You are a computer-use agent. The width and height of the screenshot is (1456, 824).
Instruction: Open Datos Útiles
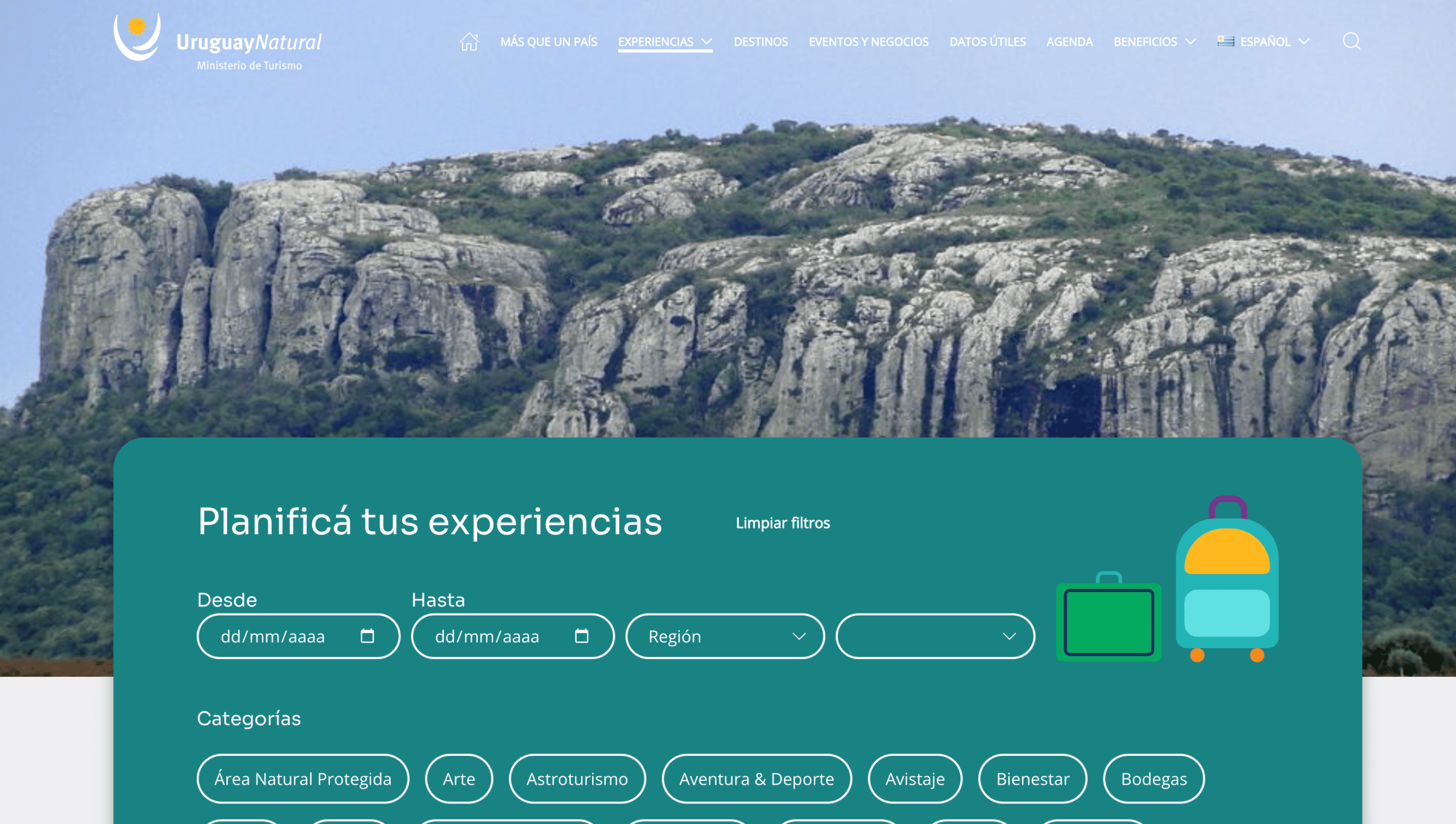pyautogui.click(x=987, y=42)
